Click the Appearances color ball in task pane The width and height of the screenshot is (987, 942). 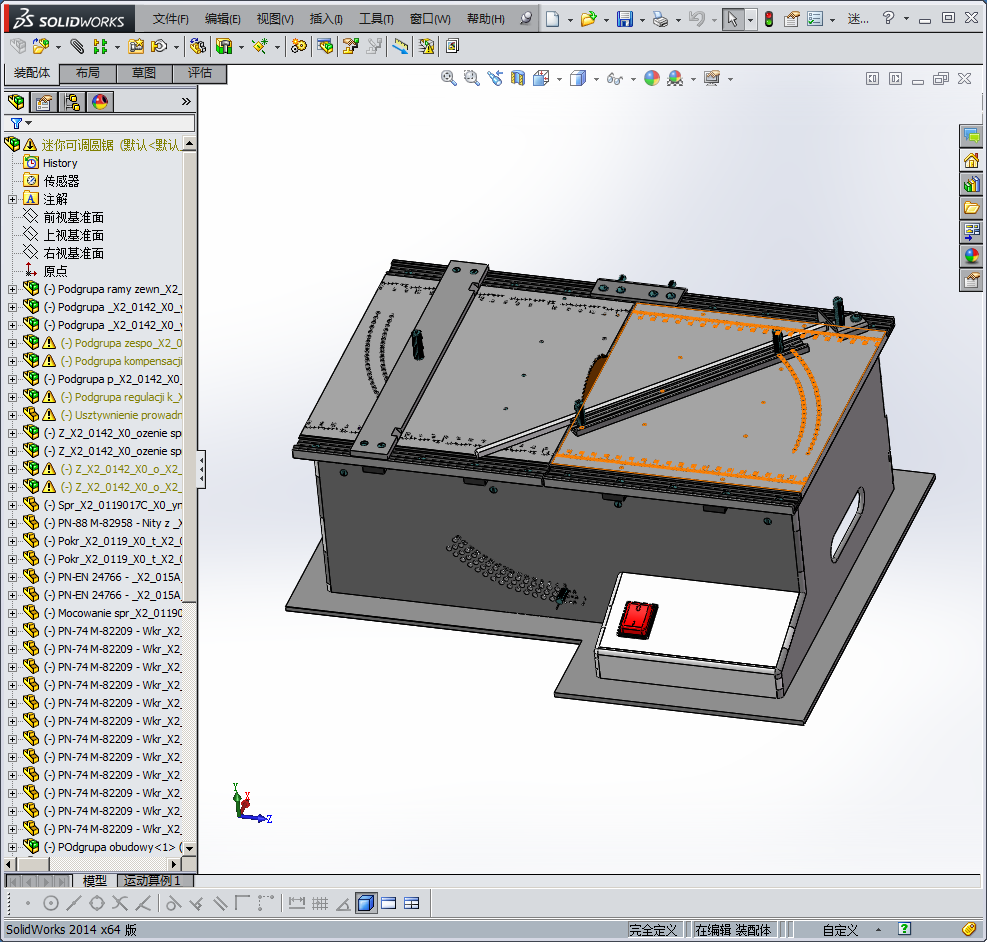[x=971, y=256]
